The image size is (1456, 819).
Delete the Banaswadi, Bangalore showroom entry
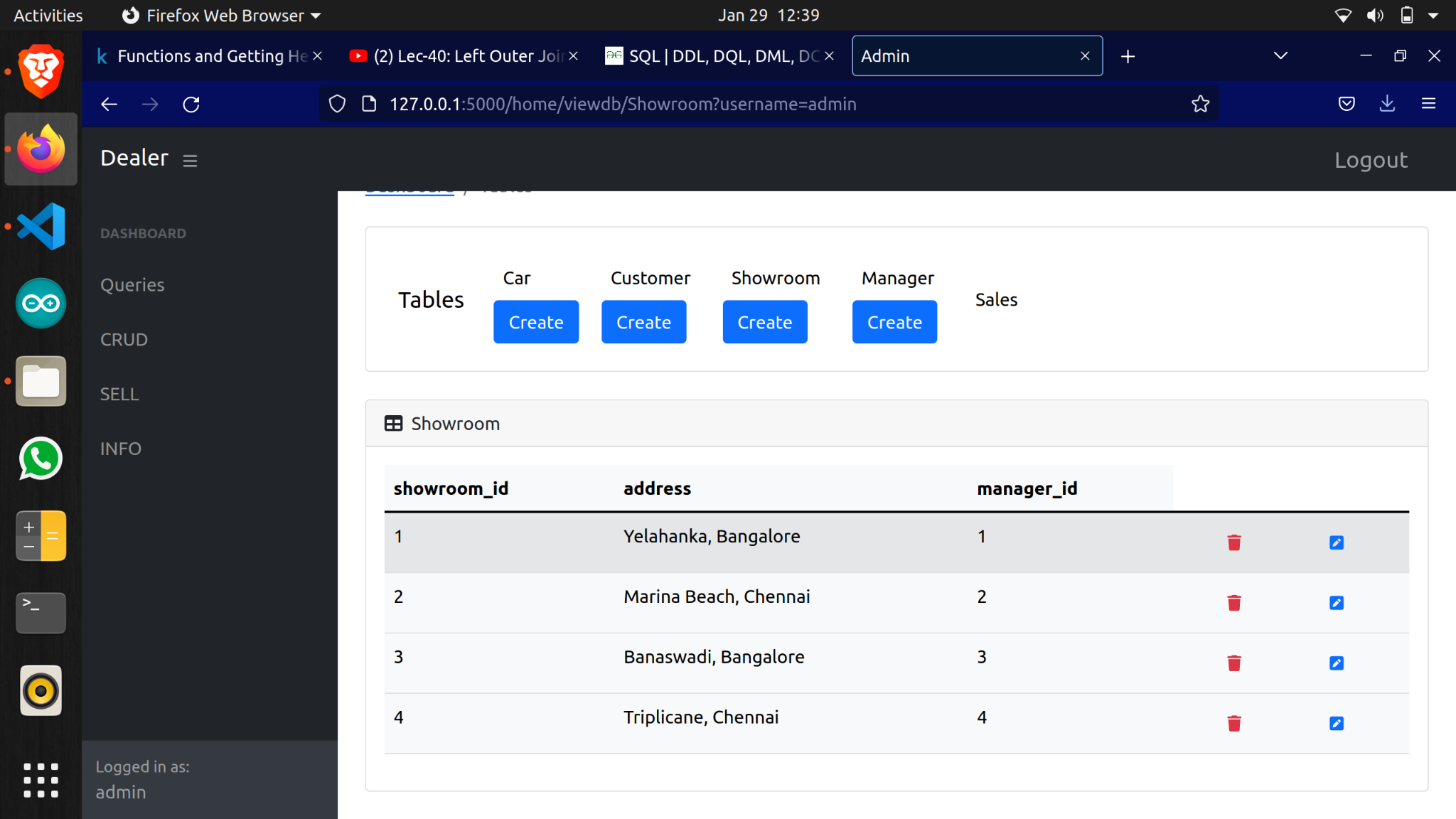pos(1234,663)
